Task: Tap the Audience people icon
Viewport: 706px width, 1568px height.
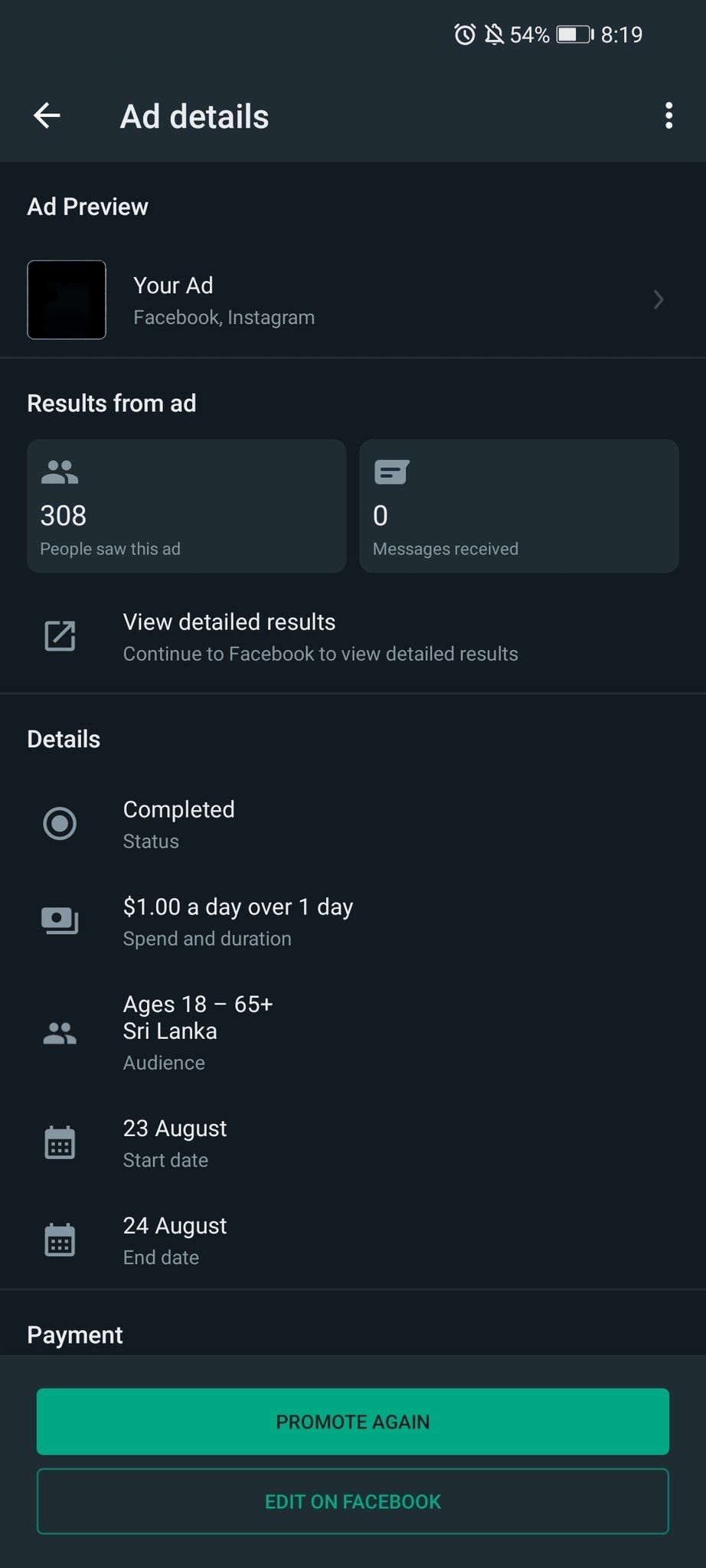Action: tap(60, 1034)
